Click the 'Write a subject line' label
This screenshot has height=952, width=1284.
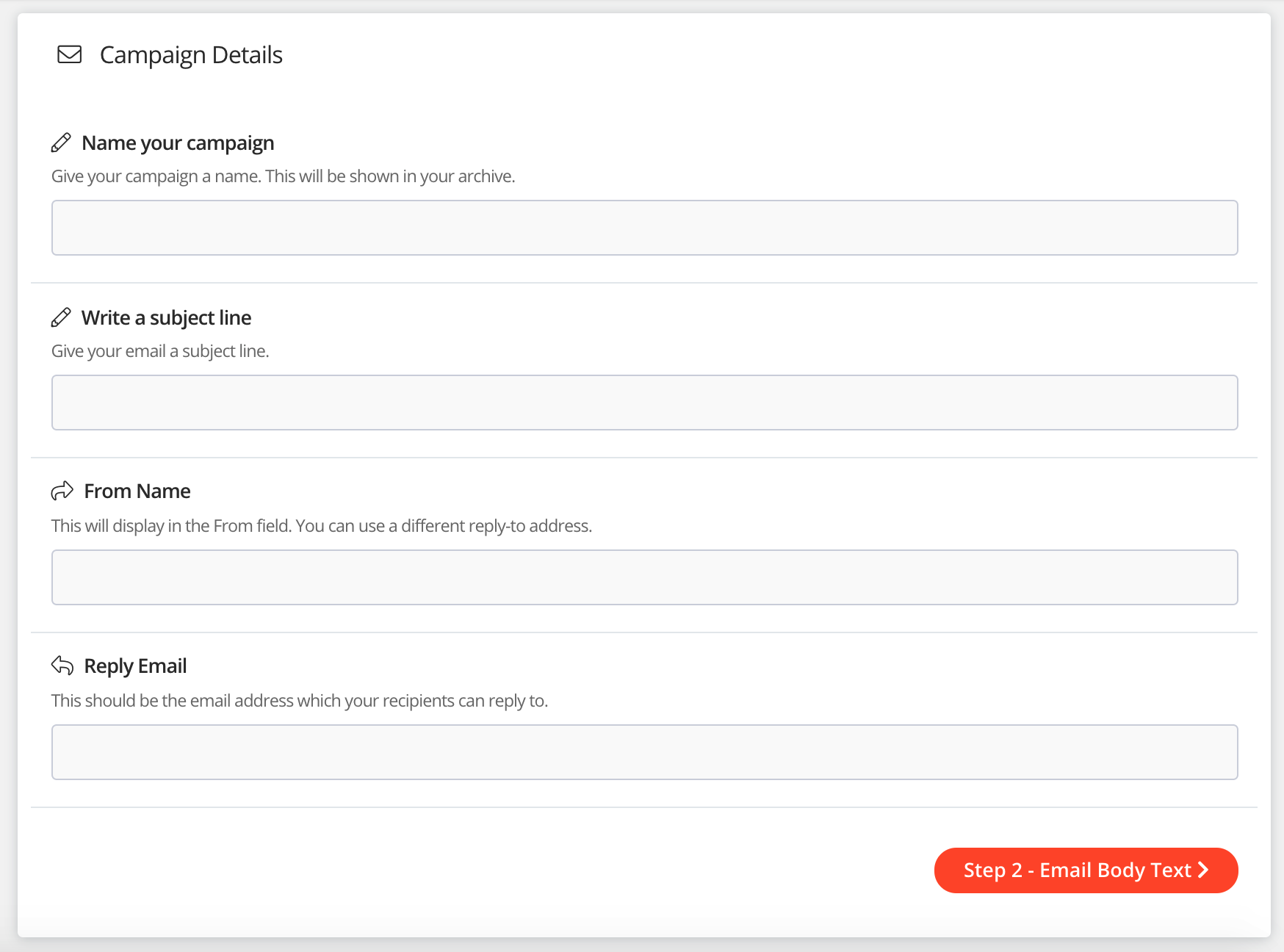167,317
